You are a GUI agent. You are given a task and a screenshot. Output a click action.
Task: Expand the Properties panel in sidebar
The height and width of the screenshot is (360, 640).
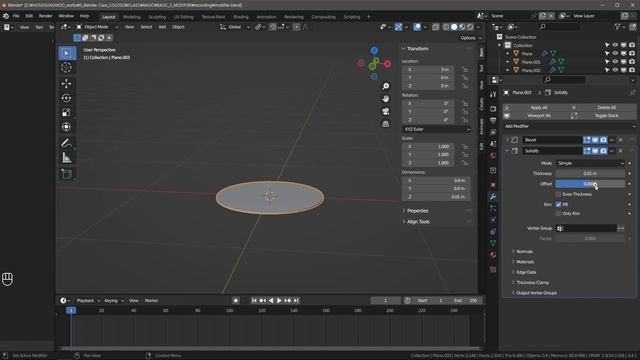point(417,211)
